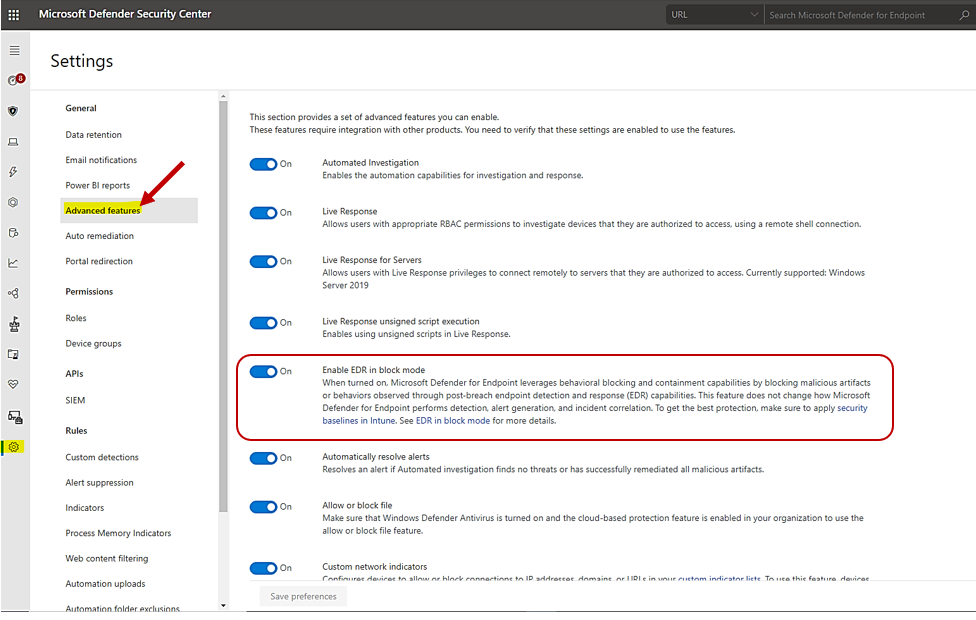Follow the EDR in block mode link

[x=453, y=421]
